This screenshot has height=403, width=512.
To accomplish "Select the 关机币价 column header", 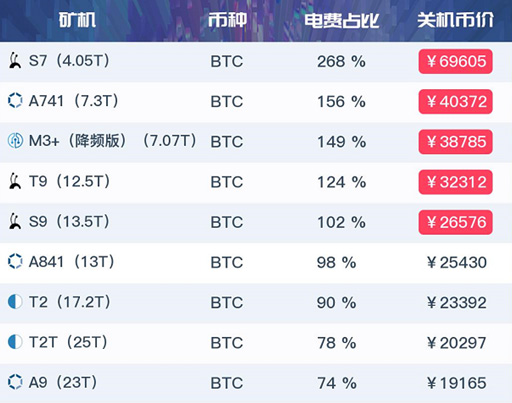I will coord(455,20).
